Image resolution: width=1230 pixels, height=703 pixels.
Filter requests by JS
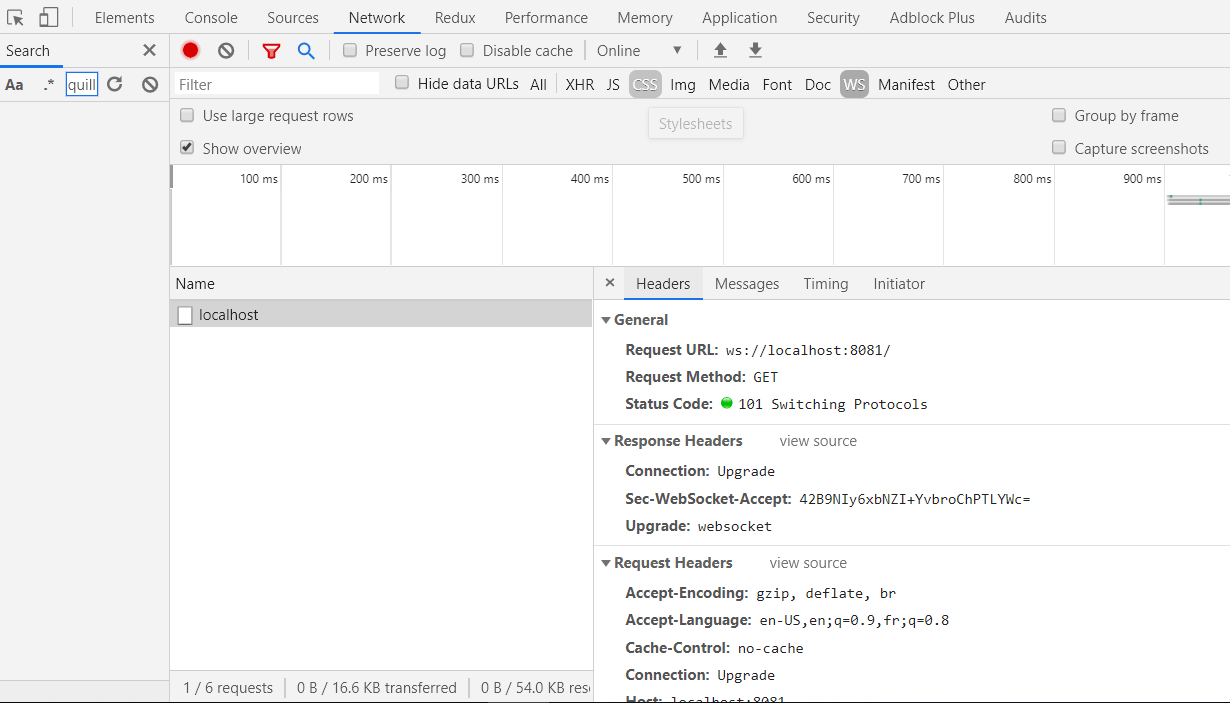[x=613, y=85]
